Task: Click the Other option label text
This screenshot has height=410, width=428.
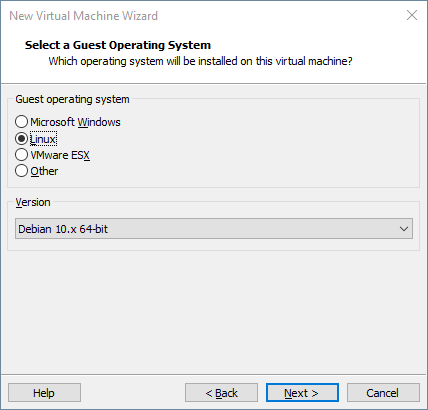Action: point(44,171)
